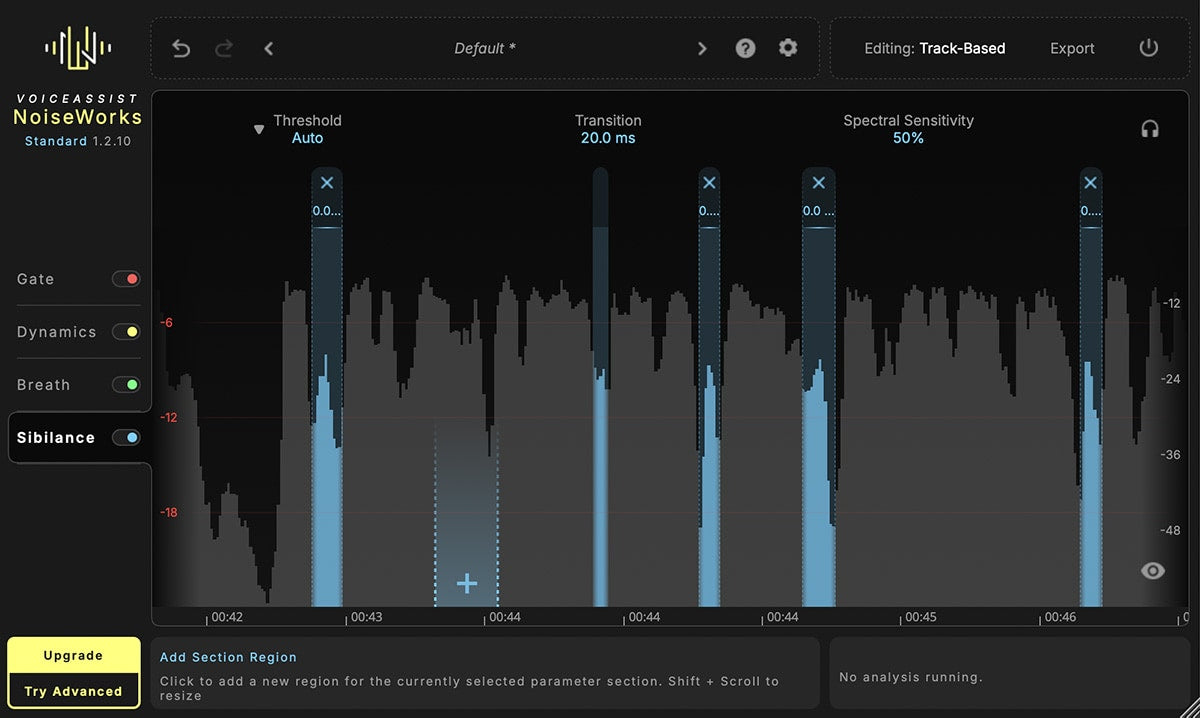The width and height of the screenshot is (1200, 718).
Task: Toggle the Dynamics module switch
Action: click(x=125, y=332)
